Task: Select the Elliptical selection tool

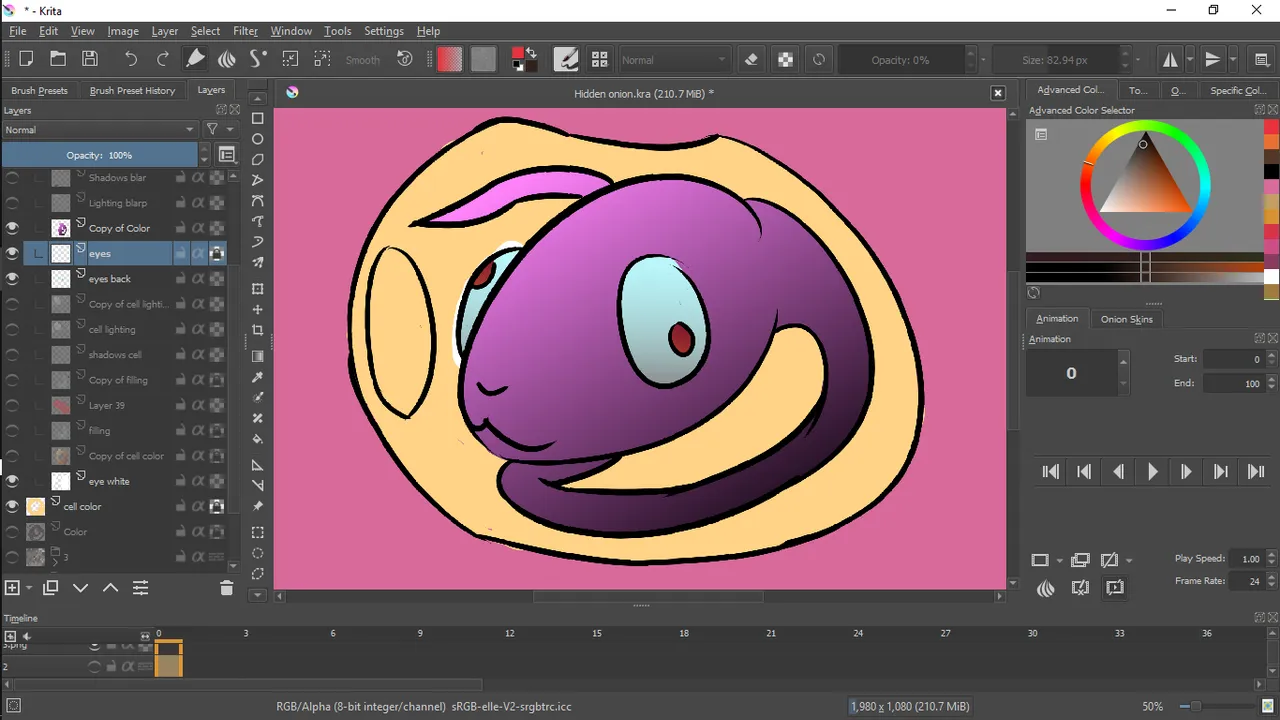Action: [257, 553]
